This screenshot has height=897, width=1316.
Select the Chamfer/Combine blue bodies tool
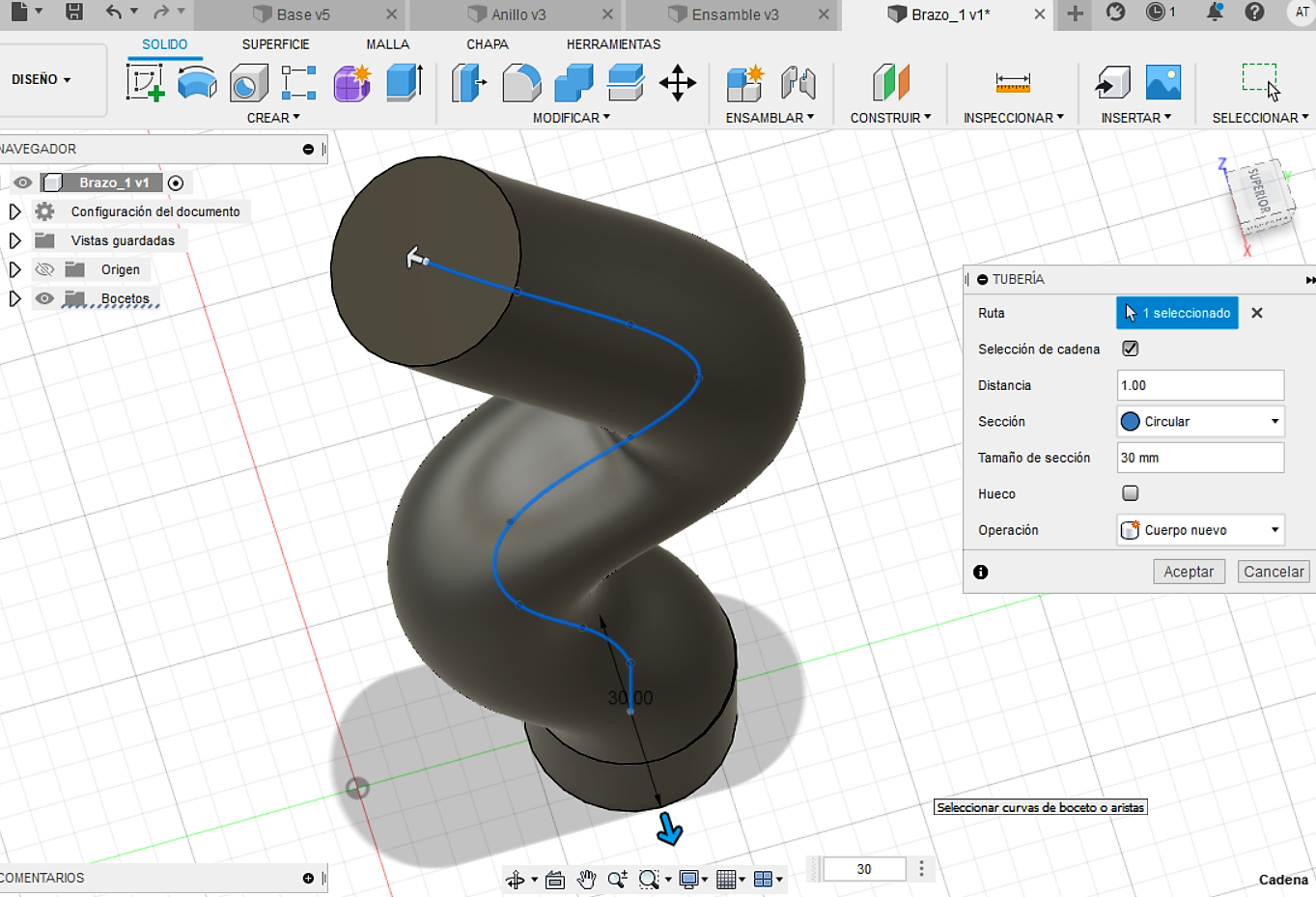point(574,83)
